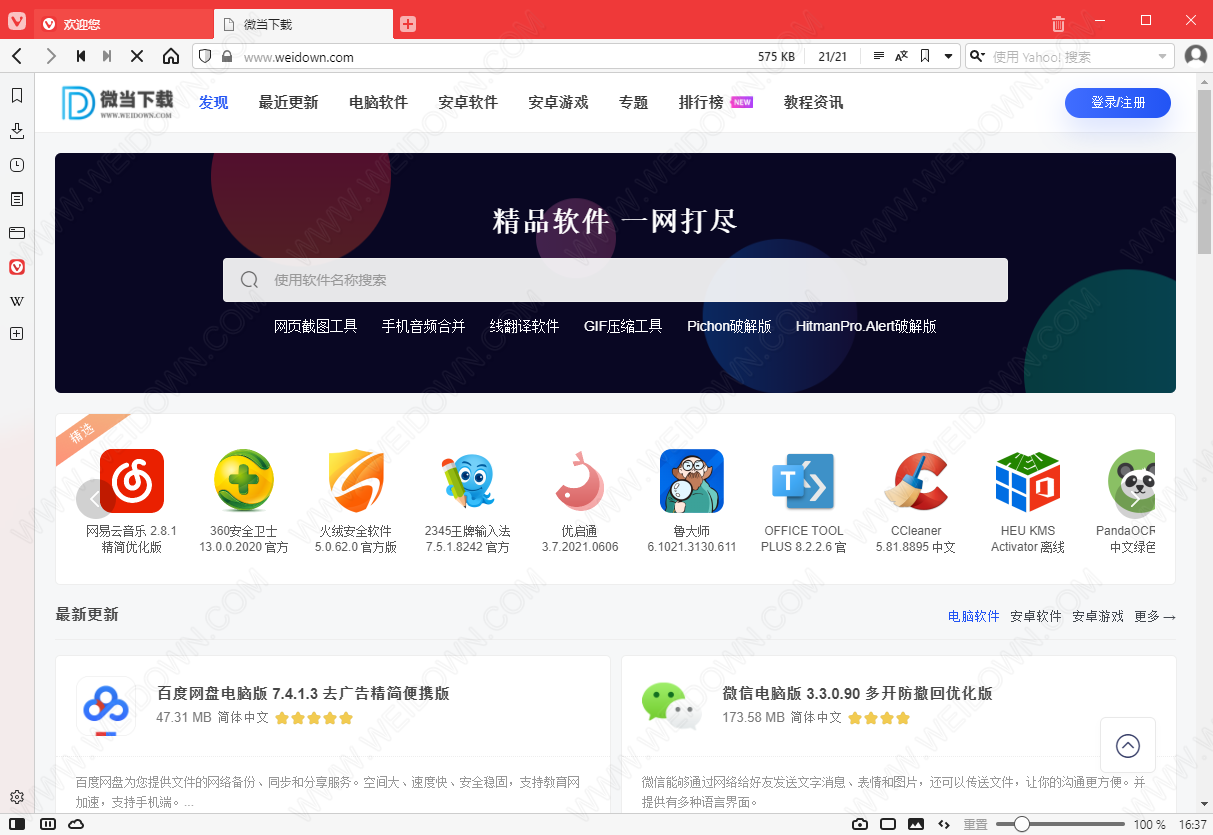Viewport: 1213px width, 835px height.
Task: Open the History panel in sidebar
Action: tap(17, 165)
